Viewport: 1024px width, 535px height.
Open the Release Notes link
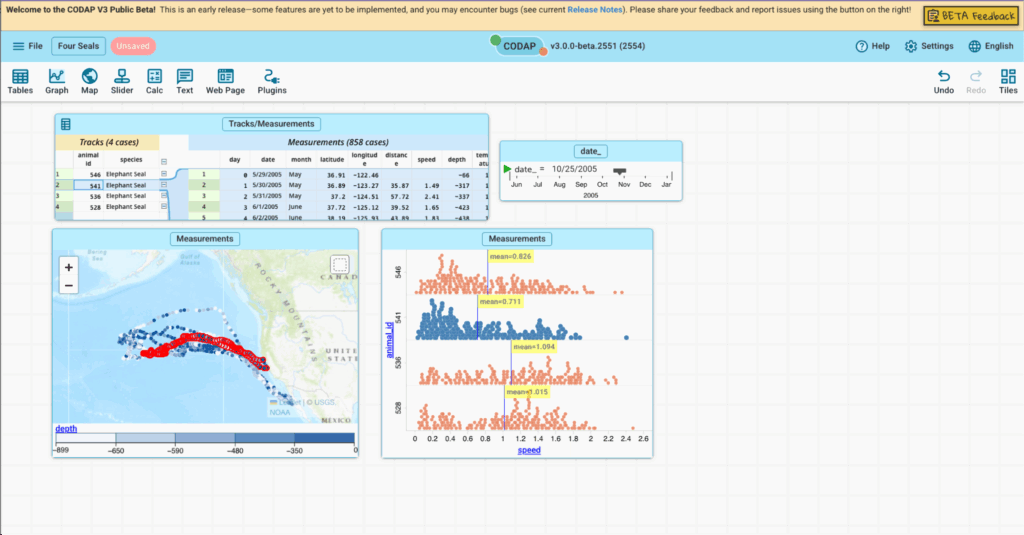click(596, 10)
